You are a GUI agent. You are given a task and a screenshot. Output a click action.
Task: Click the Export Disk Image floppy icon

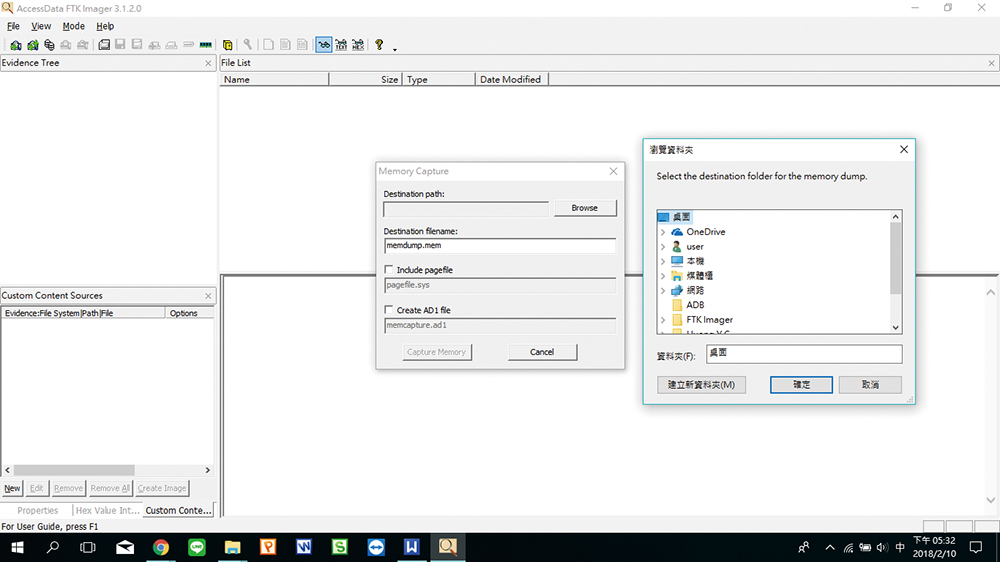(x=120, y=45)
